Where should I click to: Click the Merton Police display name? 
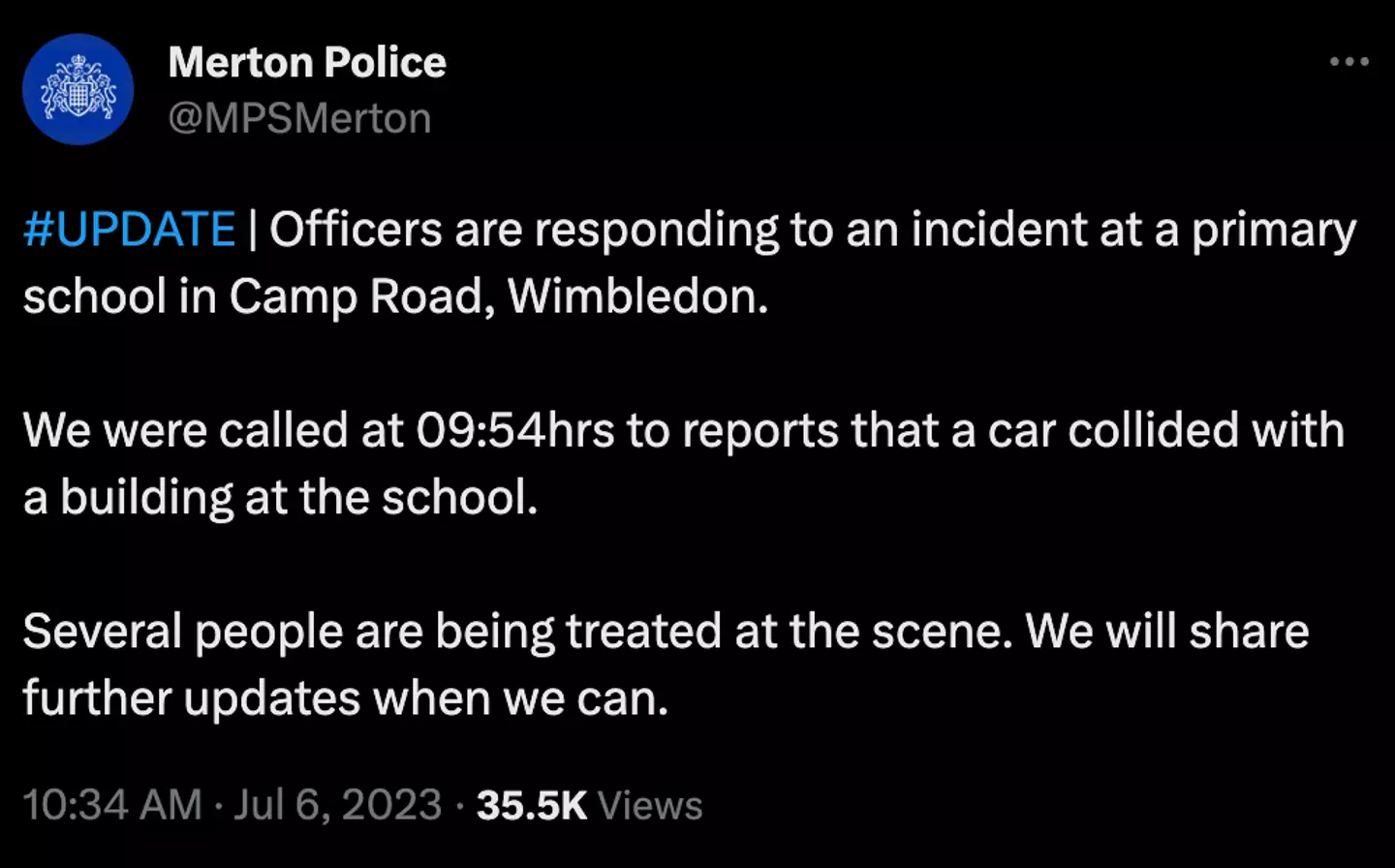[x=308, y=61]
